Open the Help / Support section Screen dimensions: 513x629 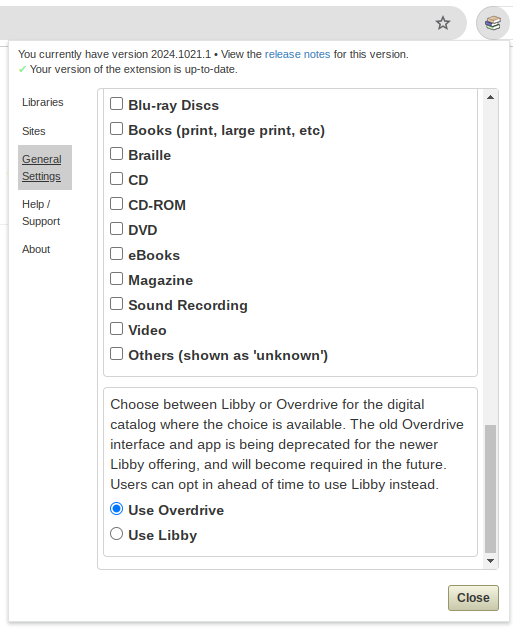[x=41, y=213]
